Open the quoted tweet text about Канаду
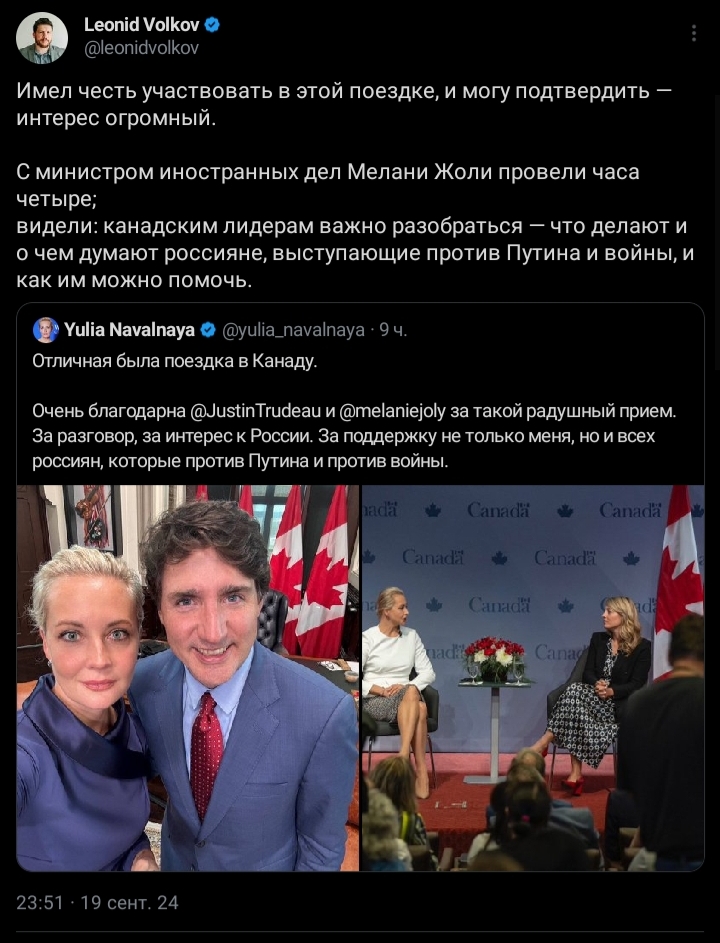The width and height of the screenshot is (720, 943). pos(174,361)
